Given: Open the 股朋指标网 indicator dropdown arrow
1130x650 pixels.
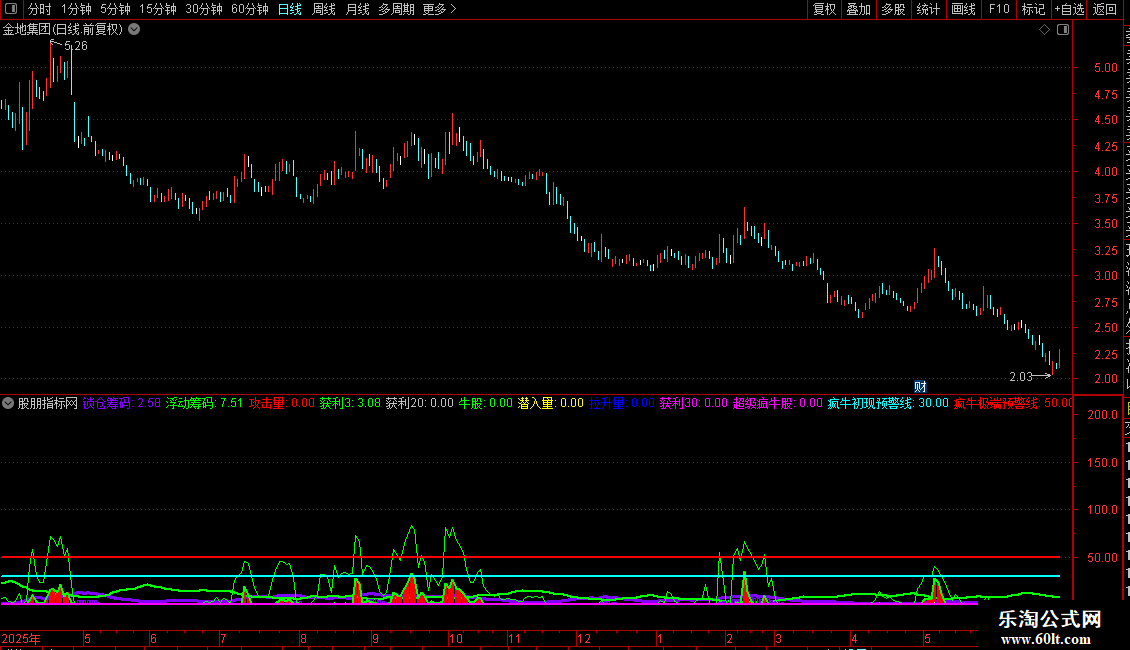Looking at the screenshot, I should pos(8,404).
